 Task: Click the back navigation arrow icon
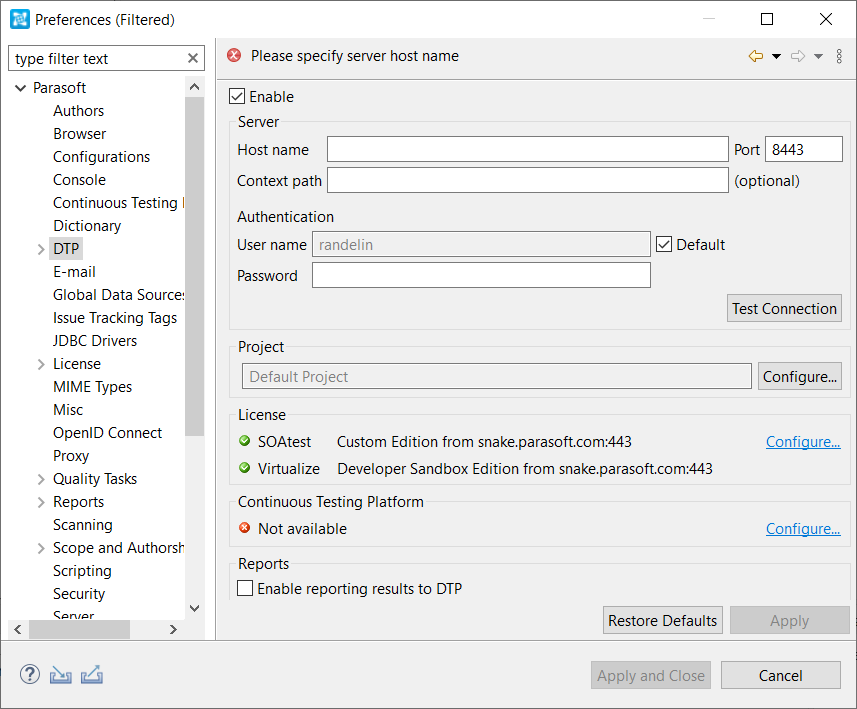[756, 56]
